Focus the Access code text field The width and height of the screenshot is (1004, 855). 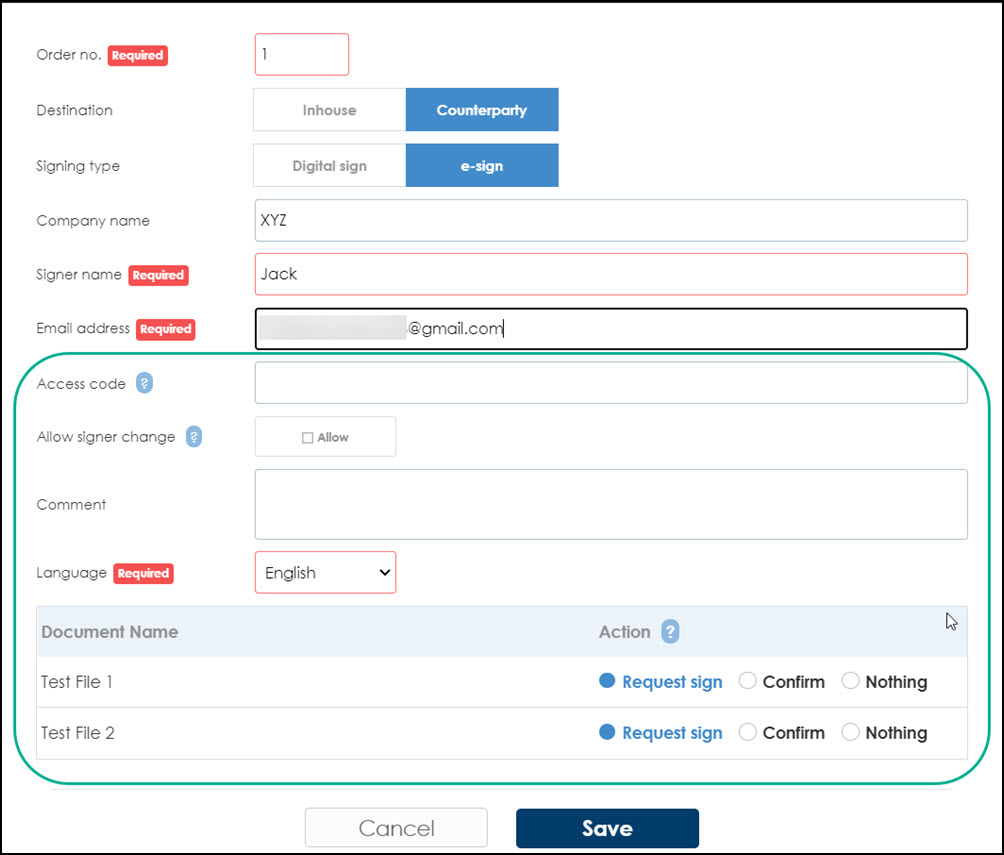pyautogui.click(x=610, y=383)
